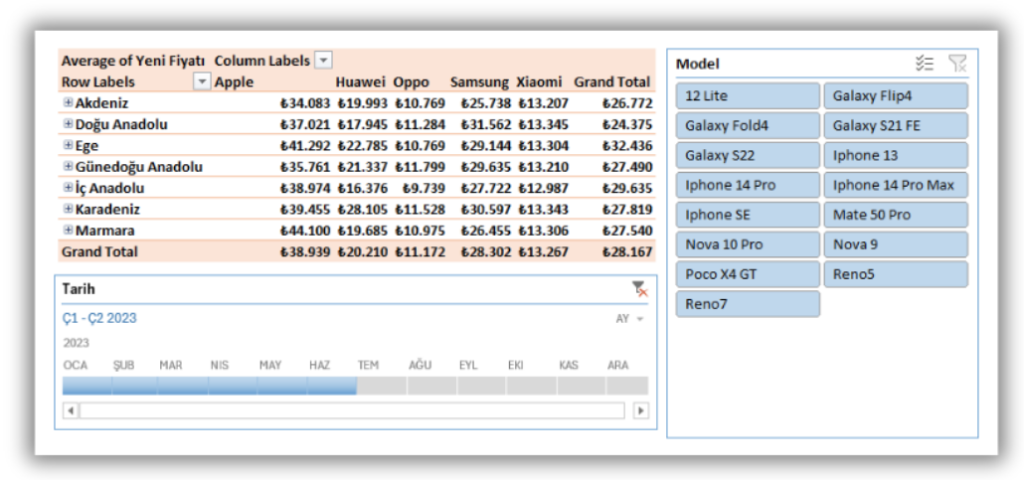The width and height of the screenshot is (1024, 480).
Task: Select AĞU month on the timeline
Action: (432, 385)
